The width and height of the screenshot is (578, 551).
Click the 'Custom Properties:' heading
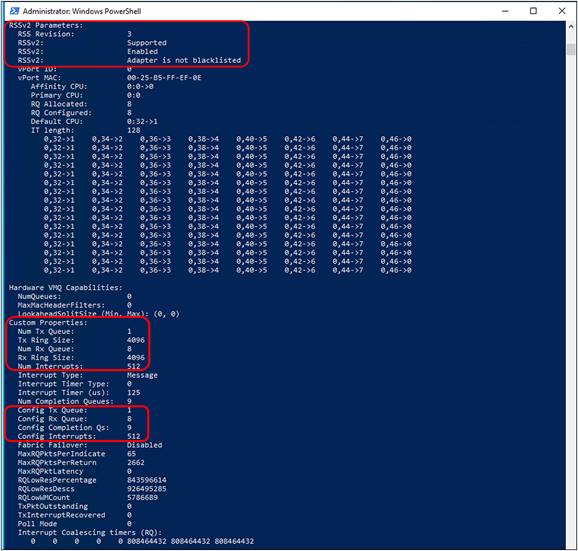48,323
